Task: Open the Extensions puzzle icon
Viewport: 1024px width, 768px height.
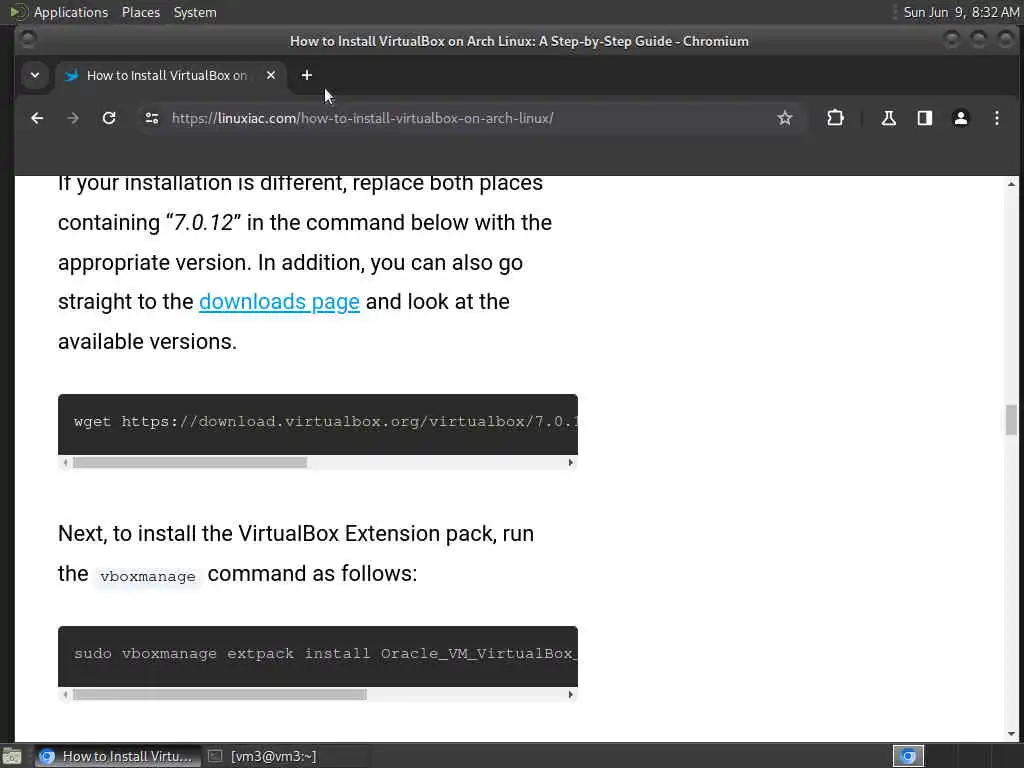Action: [835, 118]
